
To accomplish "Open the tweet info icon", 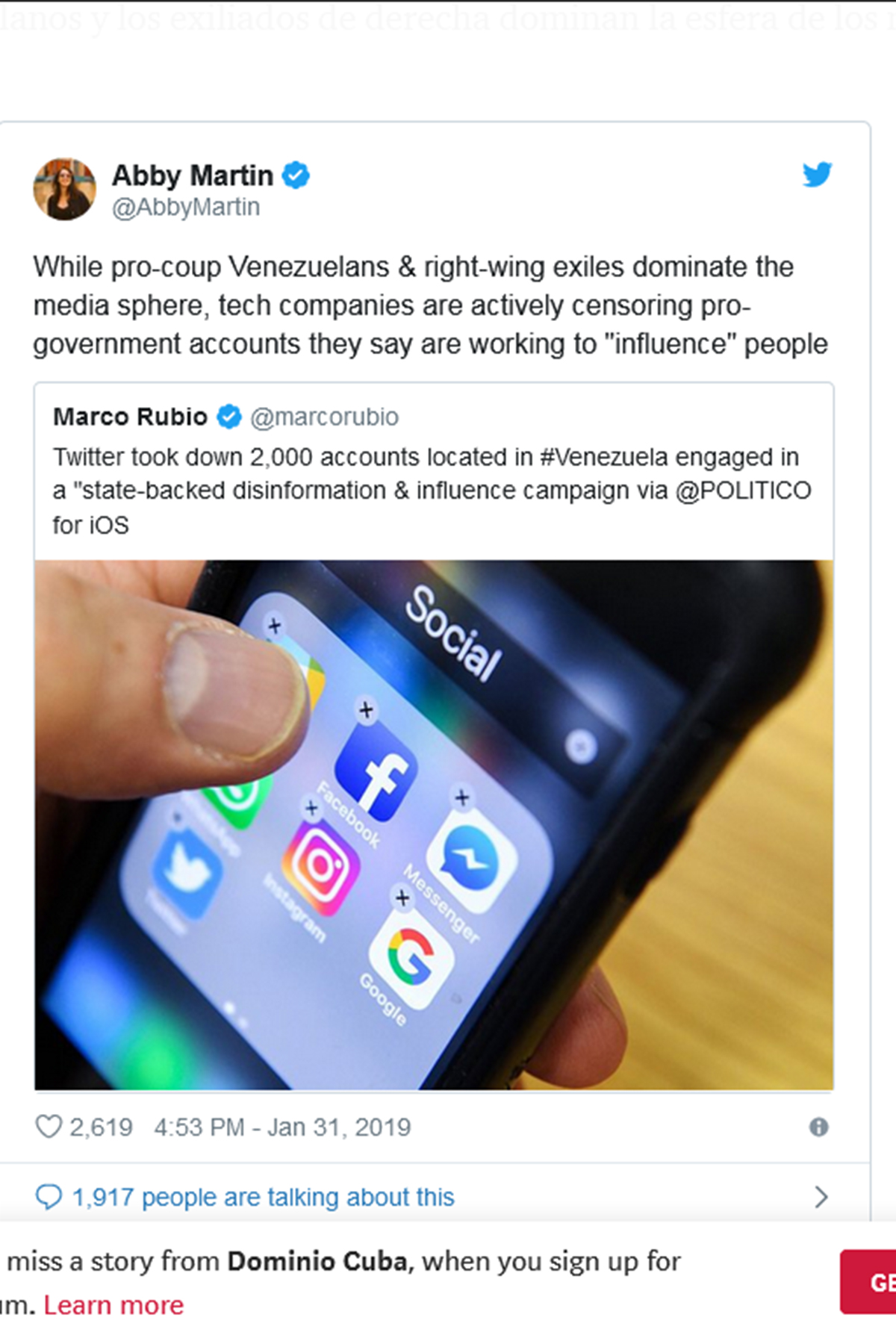I will (x=819, y=1127).
